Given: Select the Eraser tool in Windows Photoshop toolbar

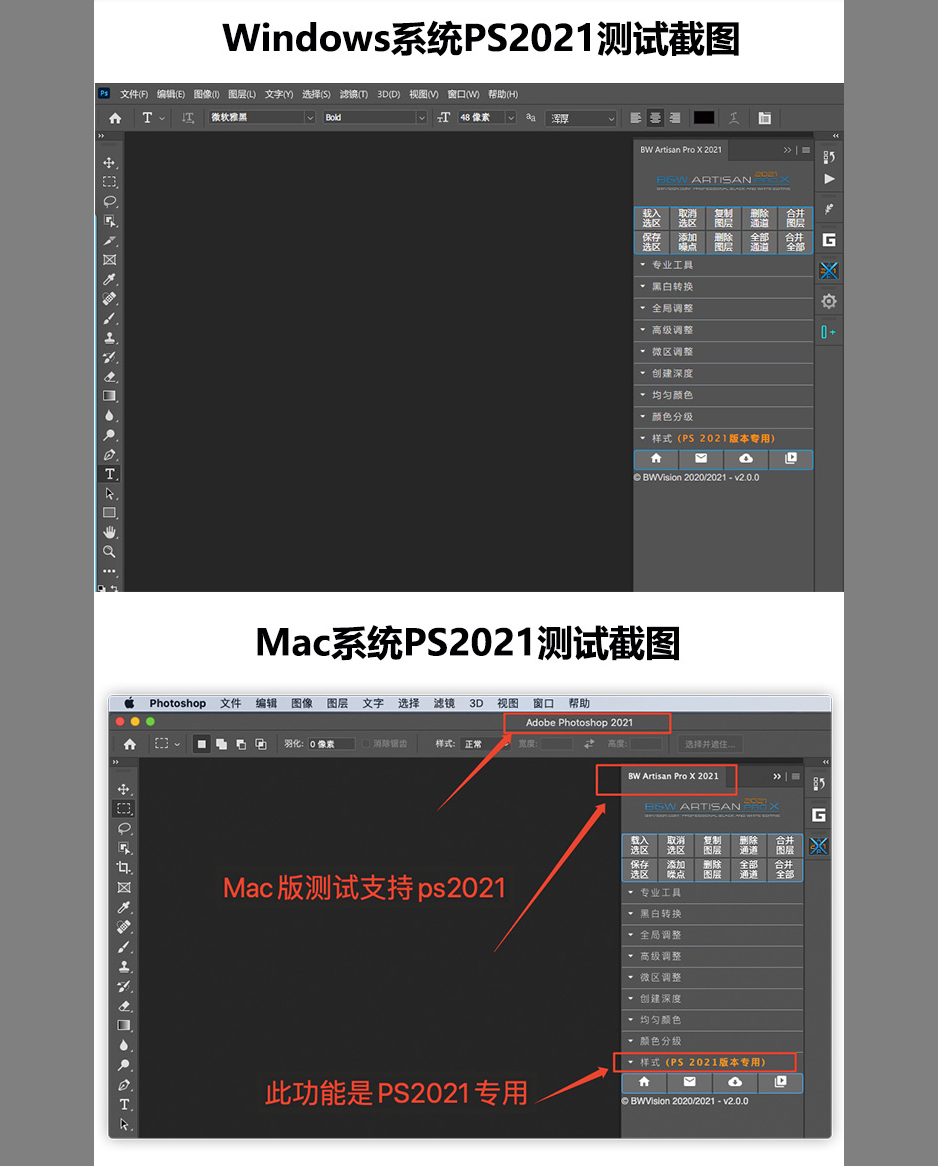Looking at the screenshot, I should point(109,377).
